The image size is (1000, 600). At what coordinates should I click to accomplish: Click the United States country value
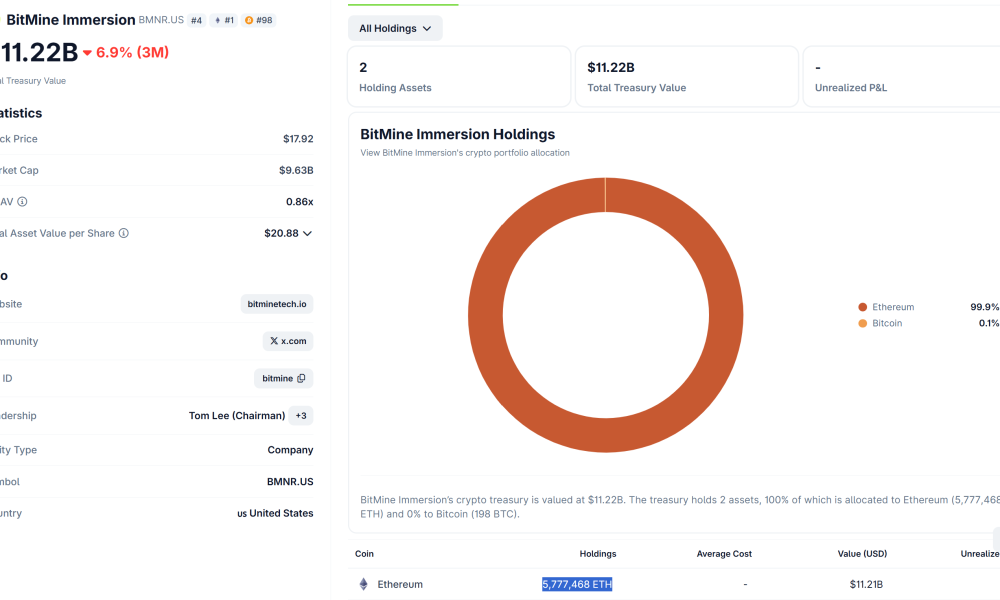(x=281, y=513)
